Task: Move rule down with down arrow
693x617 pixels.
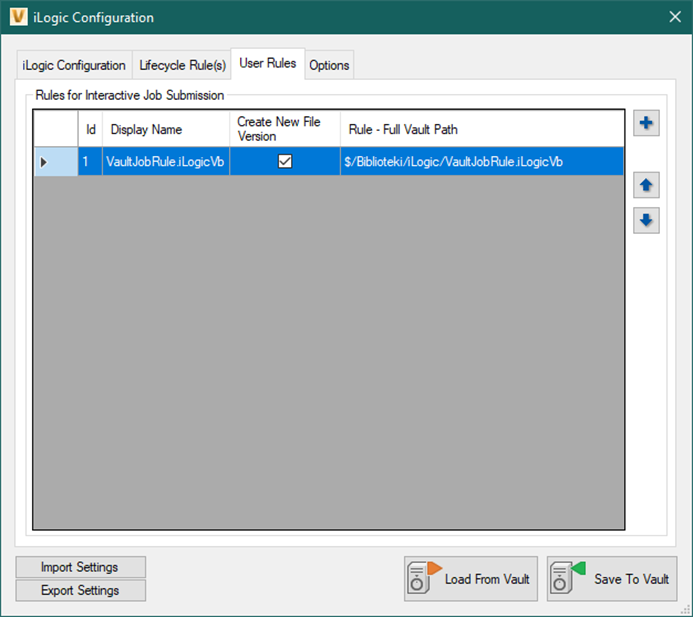Action: click(x=647, y=220)
